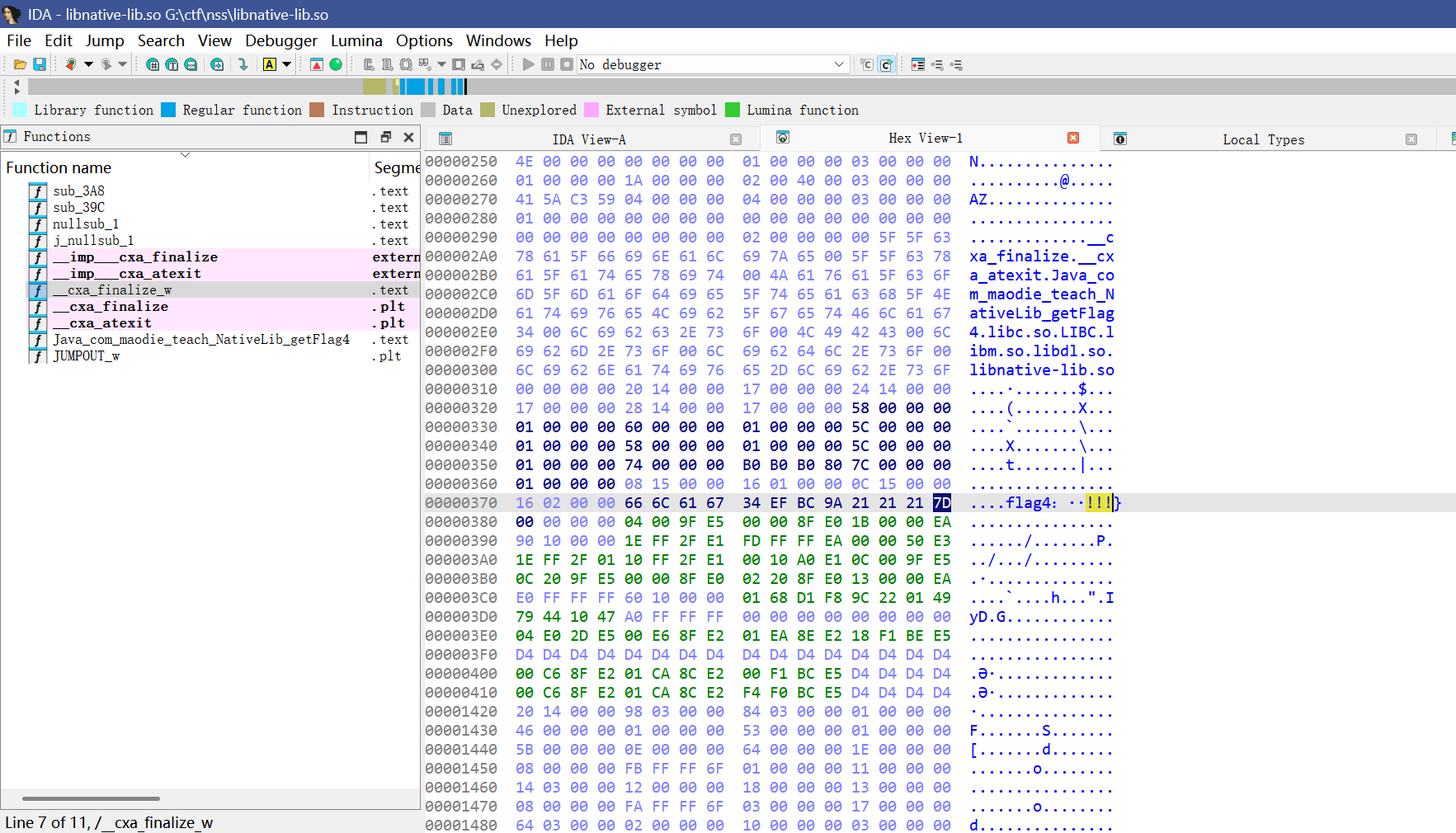This screenshot has width=1456, height=833.
Task: Click the Open file toolbar icon
Action: (x=20, y=64)
